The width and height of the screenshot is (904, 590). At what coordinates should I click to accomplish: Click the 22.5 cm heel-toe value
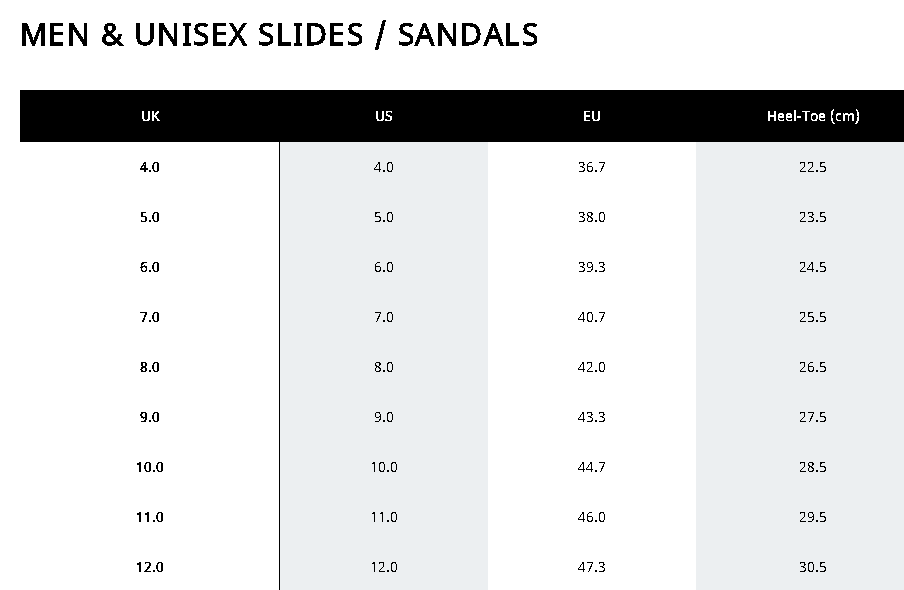[x=812, y=167]
